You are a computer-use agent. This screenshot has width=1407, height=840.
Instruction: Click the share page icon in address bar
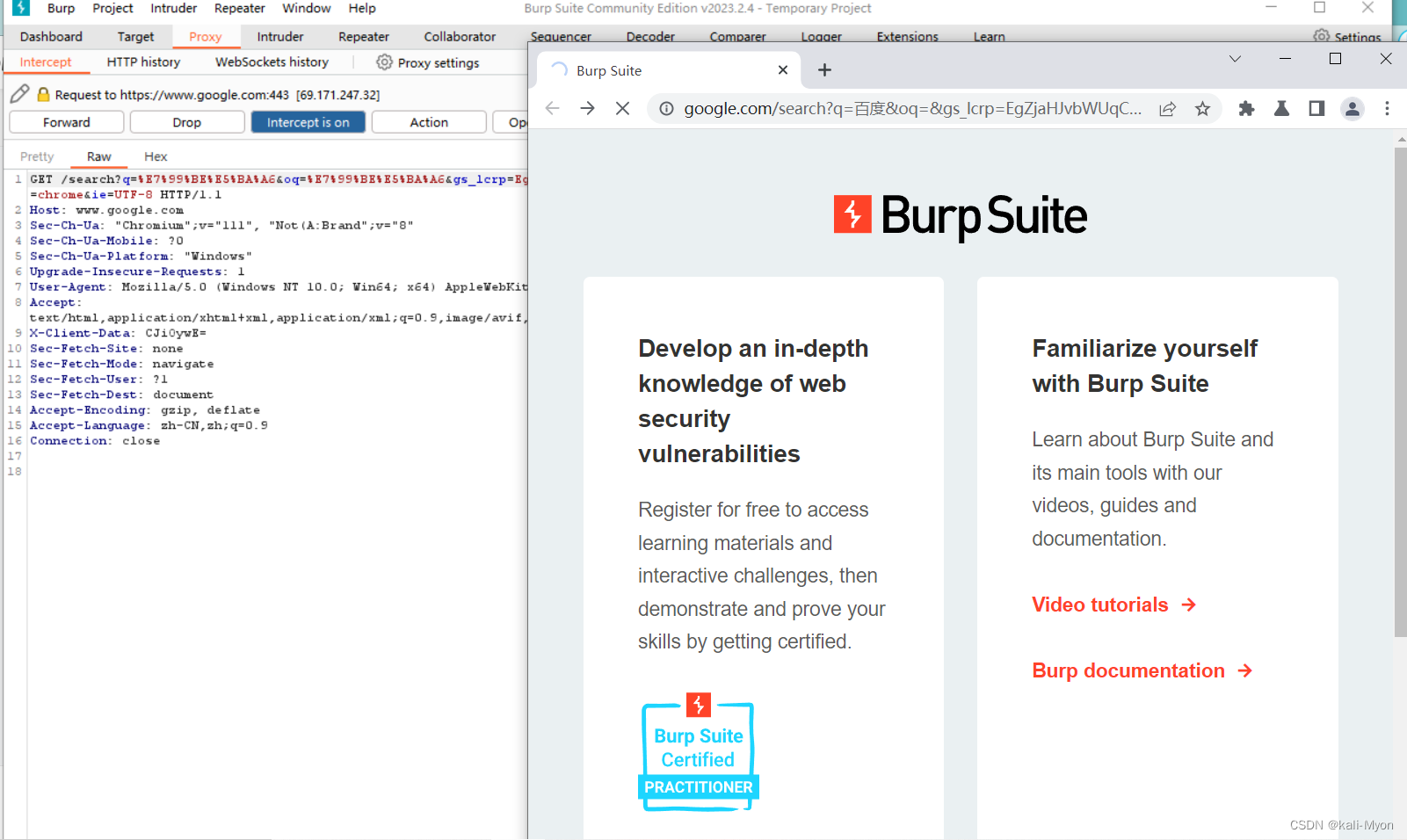click(1167, 109)
